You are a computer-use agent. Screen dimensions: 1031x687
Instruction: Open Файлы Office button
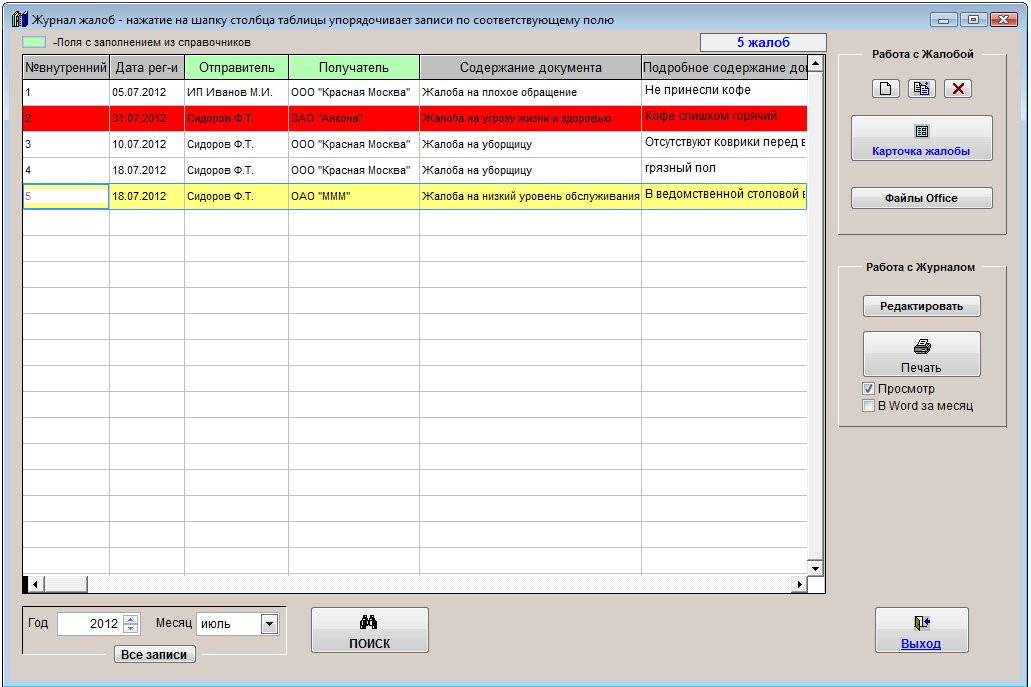point(921,198)
